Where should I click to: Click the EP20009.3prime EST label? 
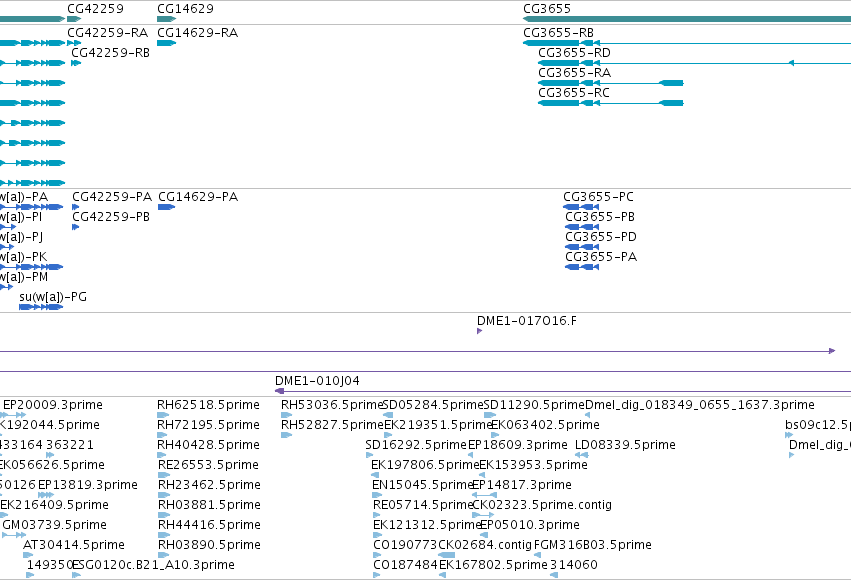53,405
